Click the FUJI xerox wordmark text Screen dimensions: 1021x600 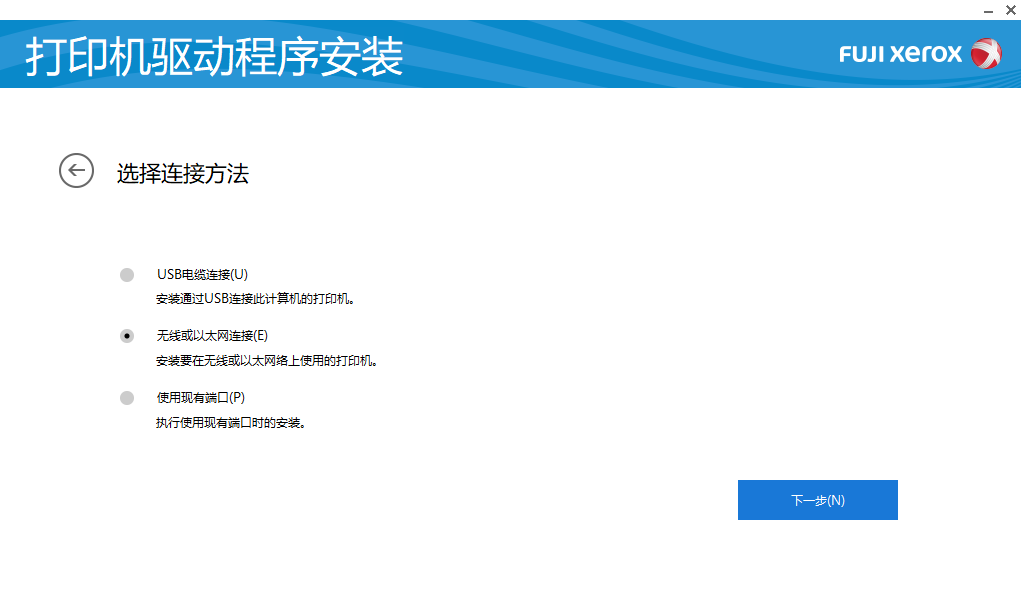tap(900, 54)
